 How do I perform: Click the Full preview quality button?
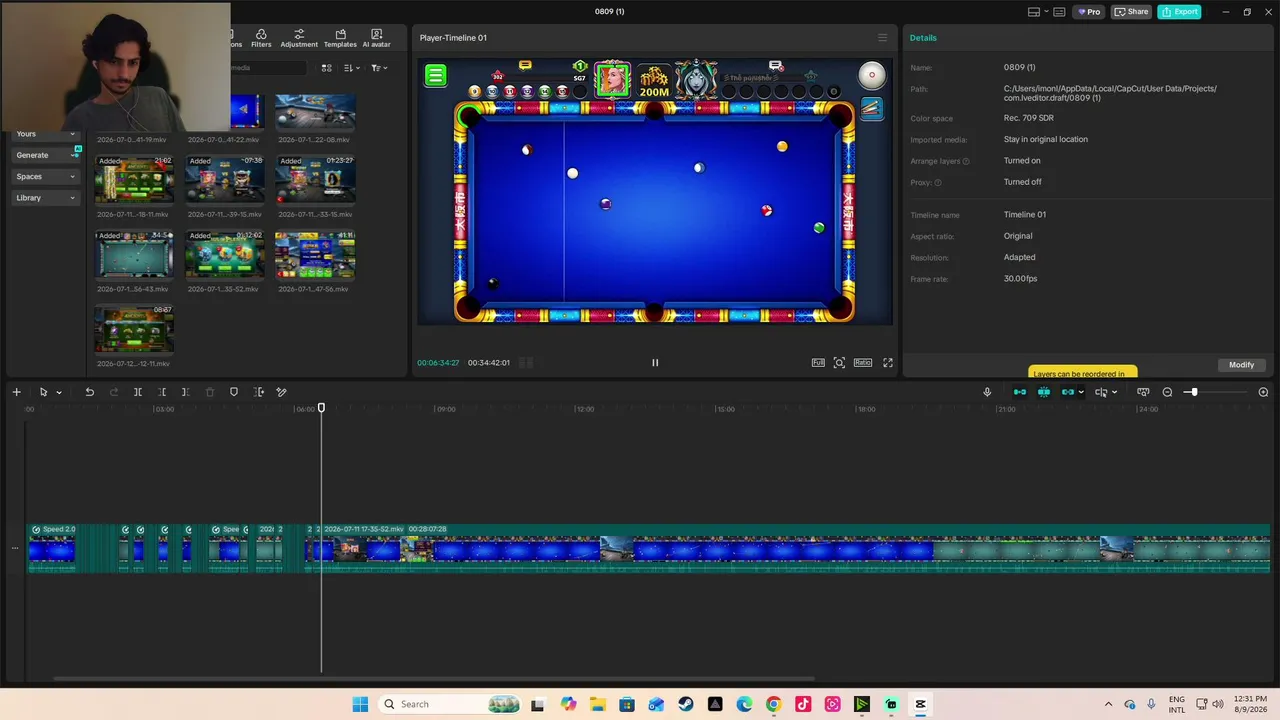[x=818, y=363]
